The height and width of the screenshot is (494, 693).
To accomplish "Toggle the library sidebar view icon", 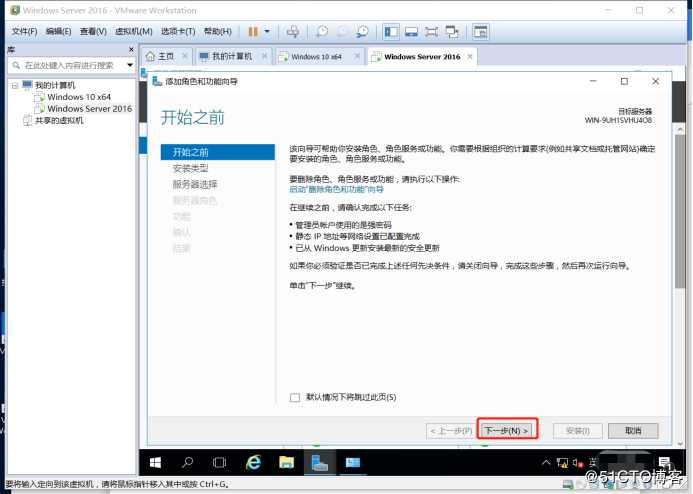I will (x=391, y=32).
